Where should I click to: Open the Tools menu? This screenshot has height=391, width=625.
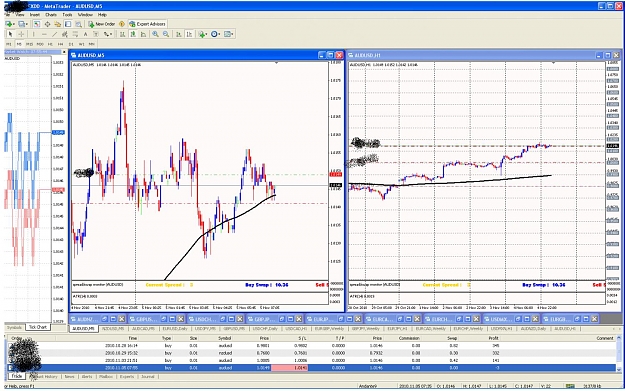67,15
